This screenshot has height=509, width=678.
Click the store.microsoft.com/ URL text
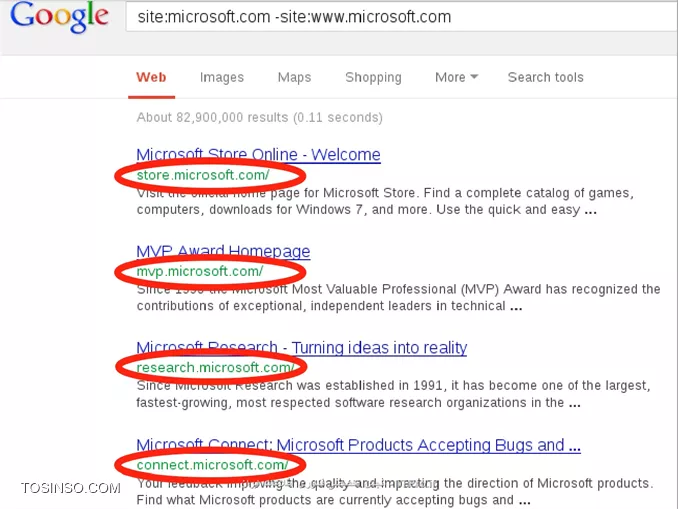203,175
